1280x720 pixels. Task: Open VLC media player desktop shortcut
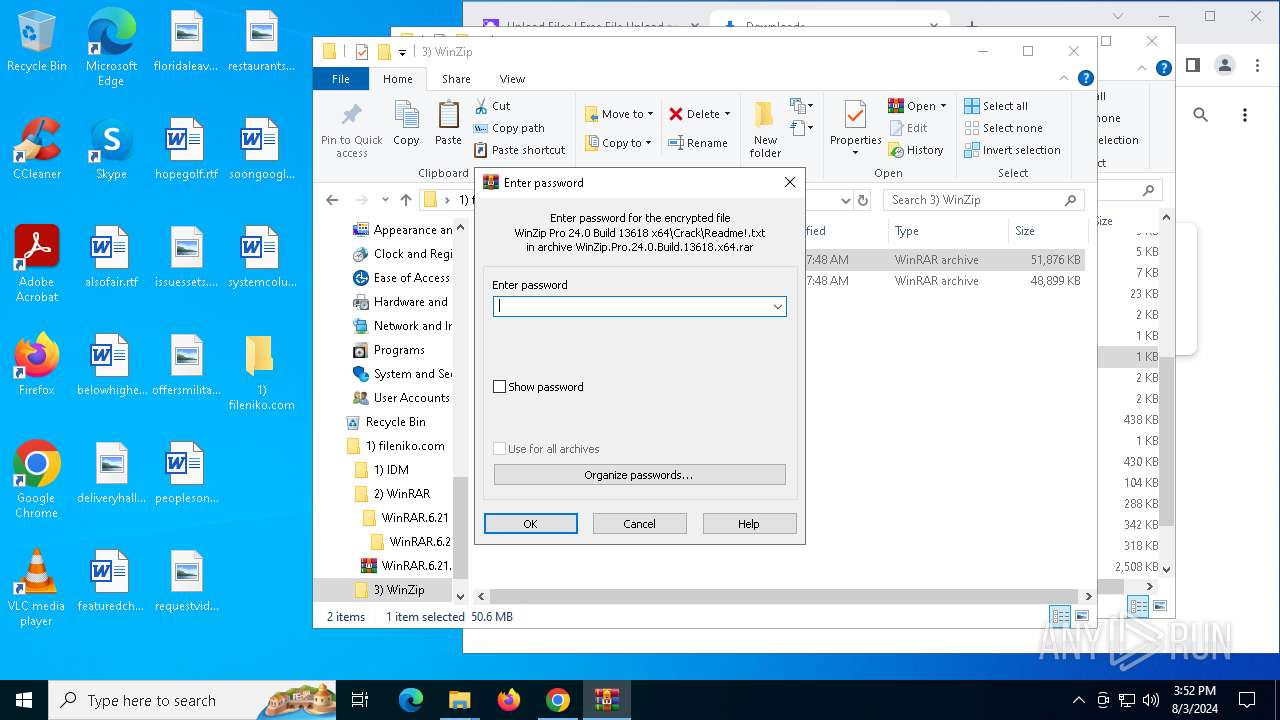click(37, 588)
